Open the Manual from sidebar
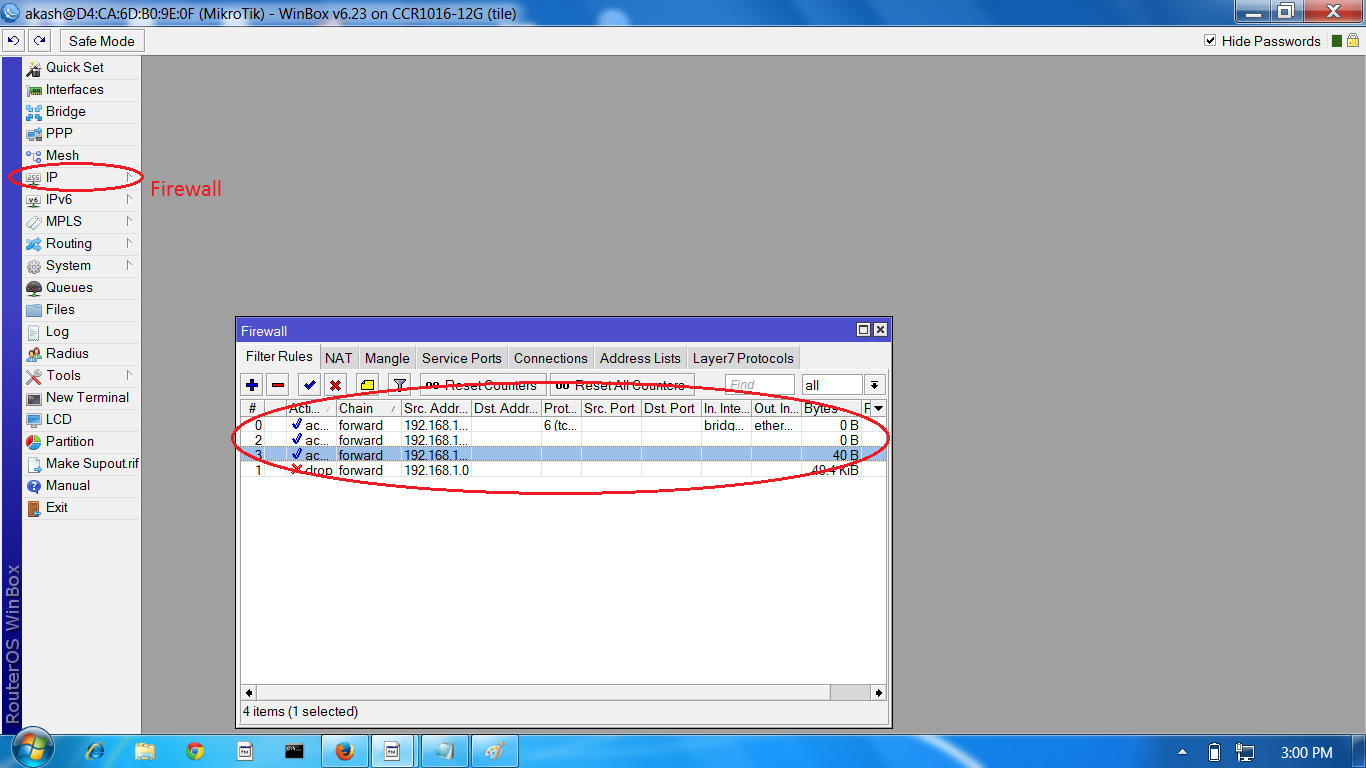This screenshot has height=768, width=1366. [x=68, y=485]
